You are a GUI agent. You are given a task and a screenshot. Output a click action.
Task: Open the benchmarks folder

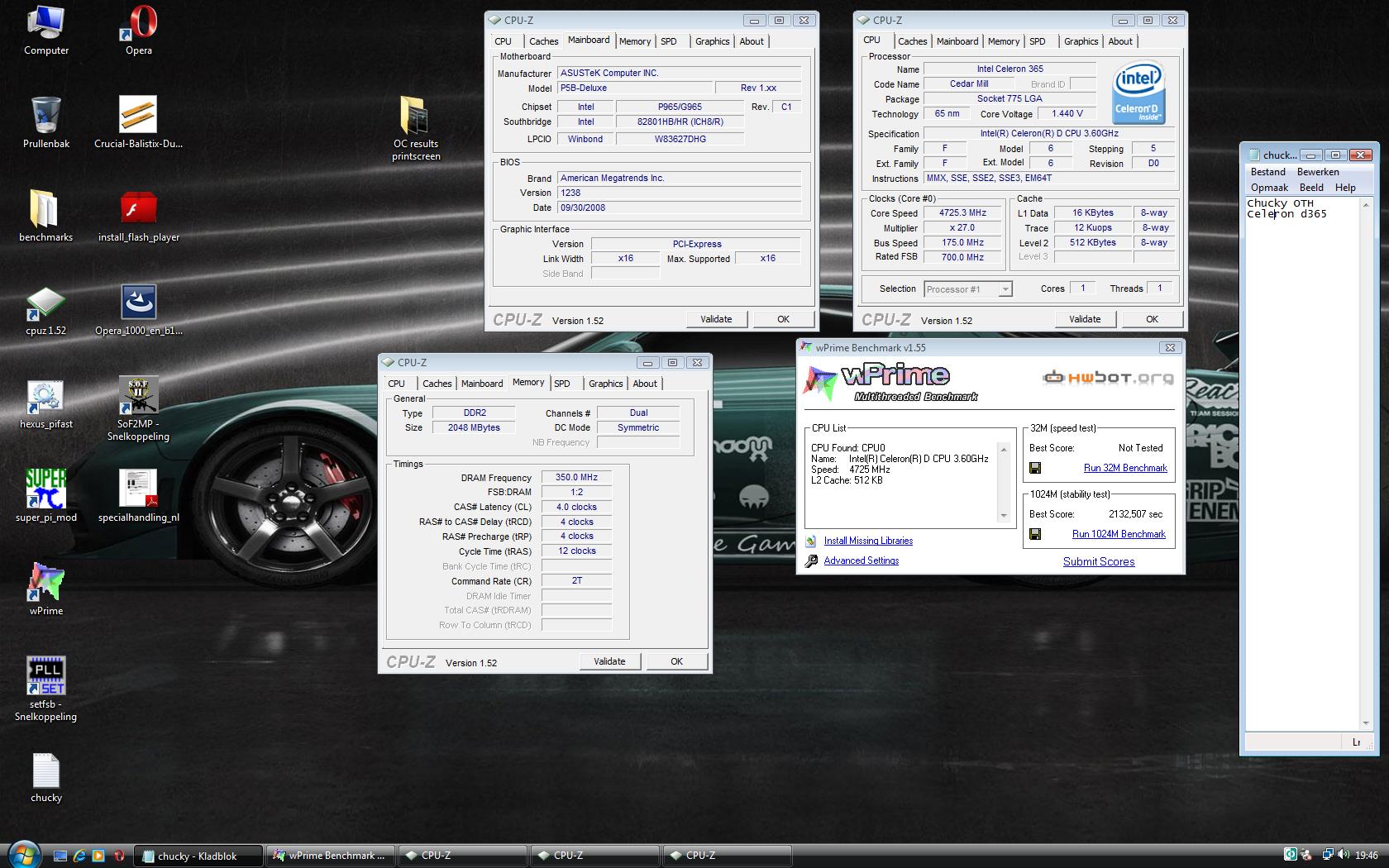46,216
